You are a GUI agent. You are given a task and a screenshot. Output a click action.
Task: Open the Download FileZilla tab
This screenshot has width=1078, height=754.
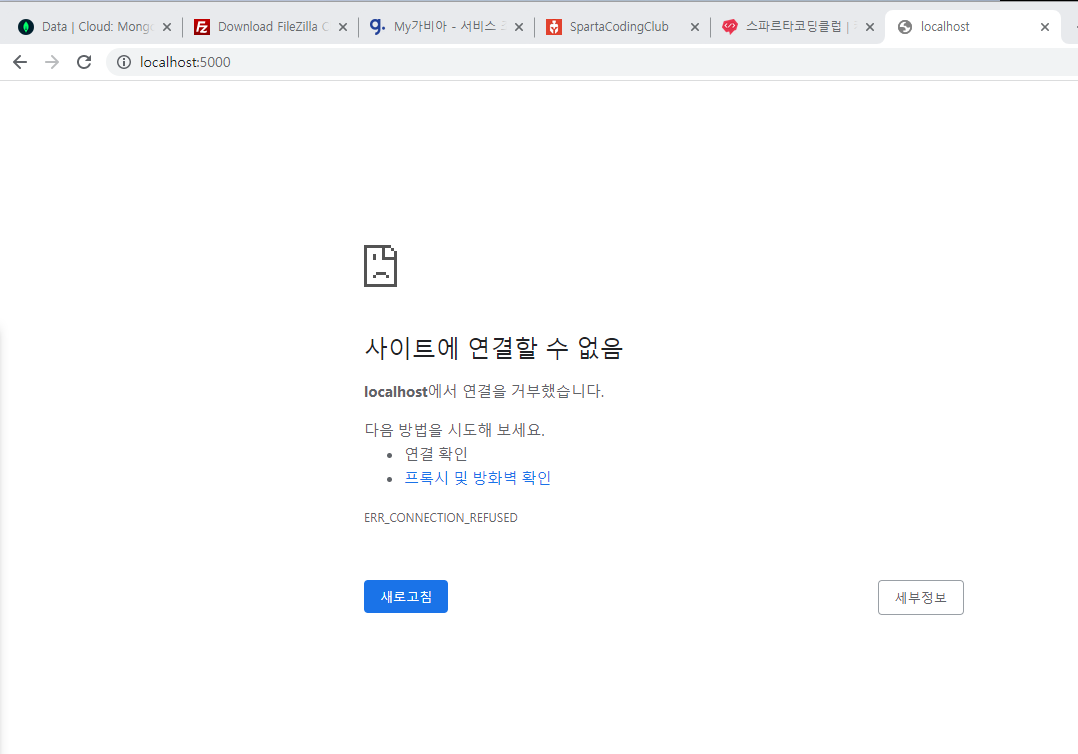(x=270, y=27)
